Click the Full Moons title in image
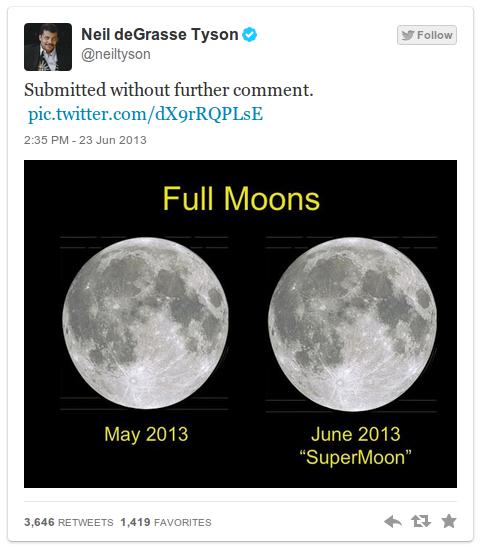 tap(241, 198)
